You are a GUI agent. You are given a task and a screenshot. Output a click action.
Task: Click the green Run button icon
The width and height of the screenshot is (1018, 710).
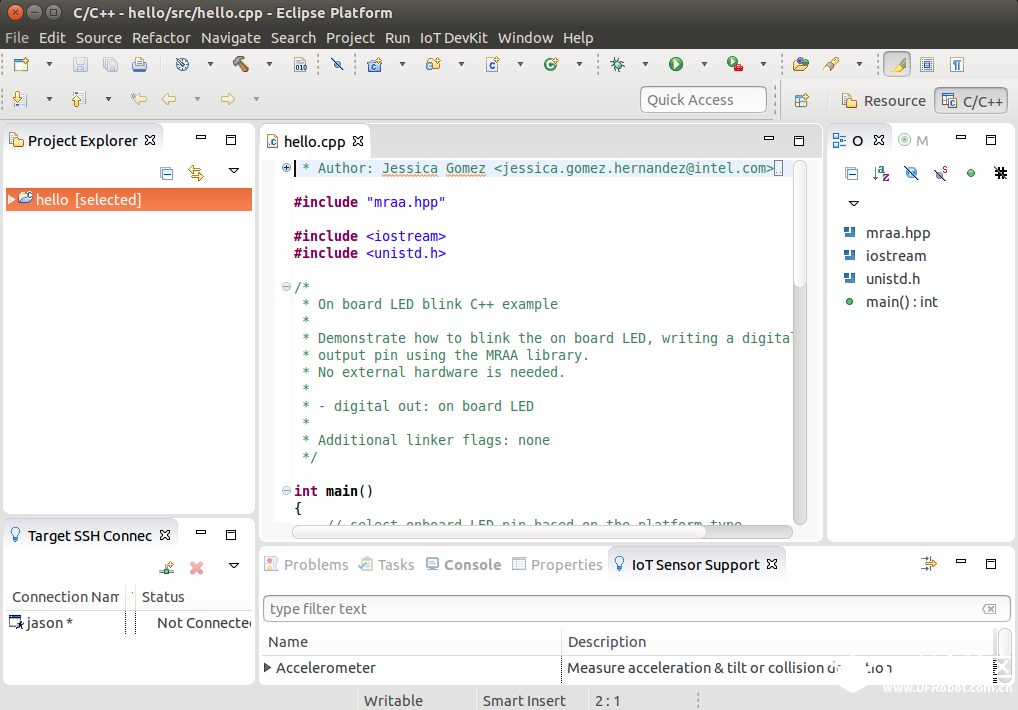click(676, 64)
